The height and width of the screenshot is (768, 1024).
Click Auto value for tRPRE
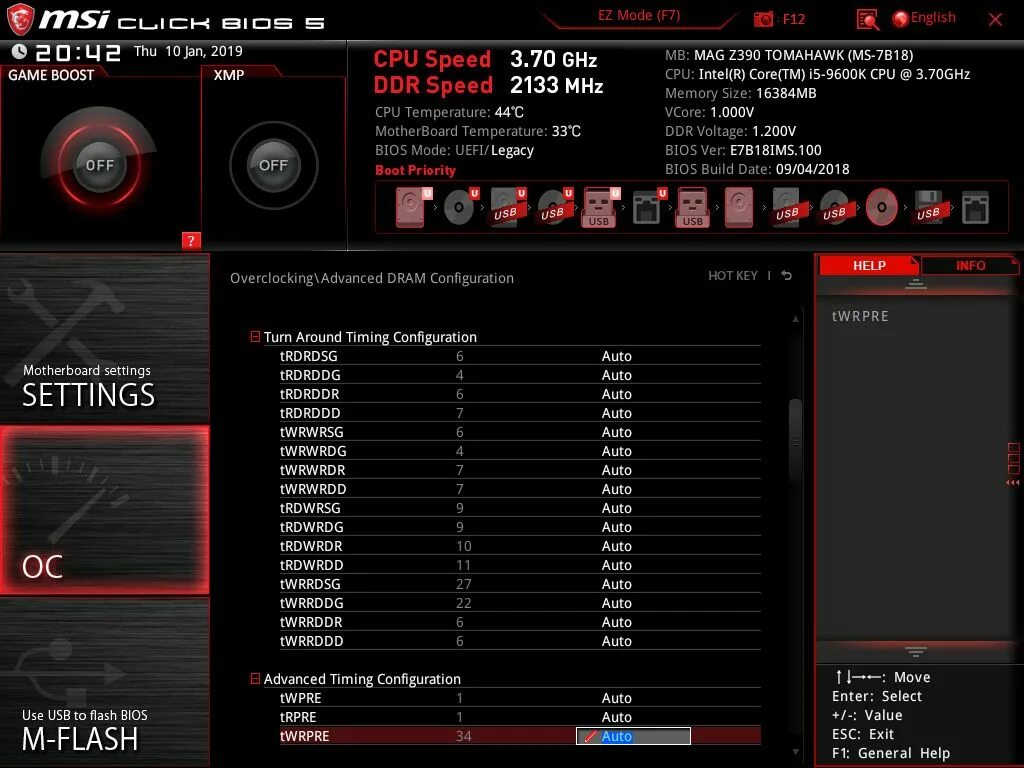pyautogui.click(x=616, y=717)
